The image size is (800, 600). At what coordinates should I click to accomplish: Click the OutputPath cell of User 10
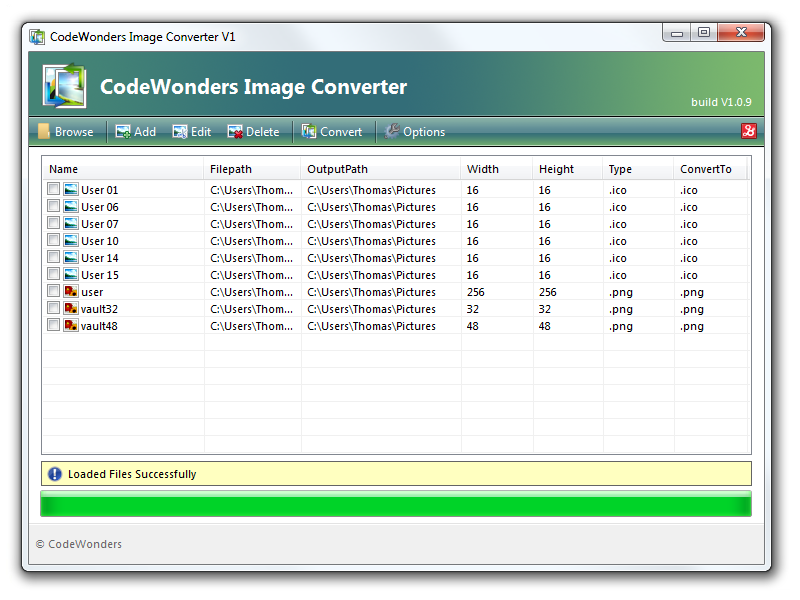coord(371,241)
